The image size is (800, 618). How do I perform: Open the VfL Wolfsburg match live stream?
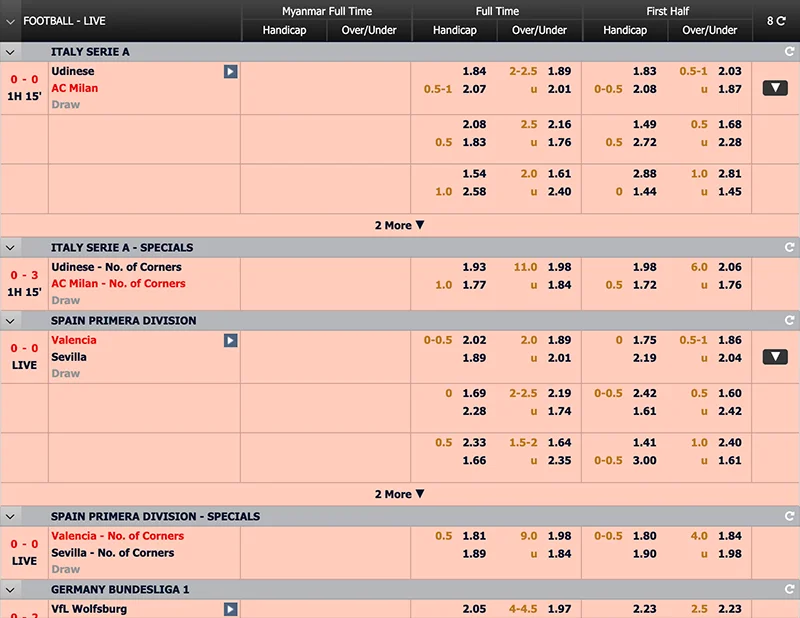click(231, 609)
